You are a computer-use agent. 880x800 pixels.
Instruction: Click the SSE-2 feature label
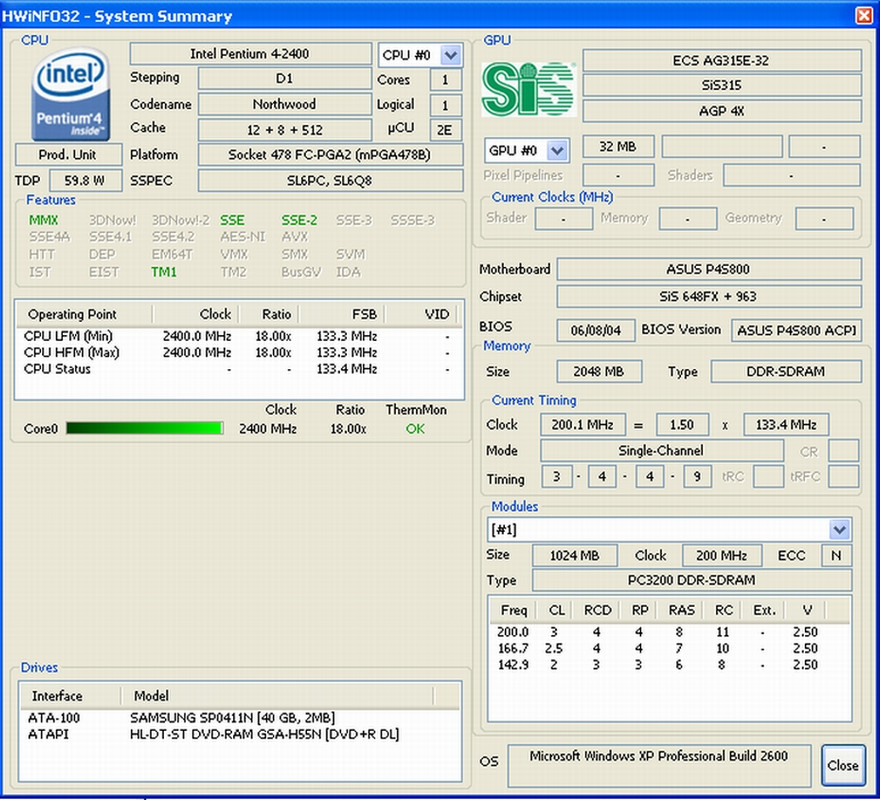point(299,220)
